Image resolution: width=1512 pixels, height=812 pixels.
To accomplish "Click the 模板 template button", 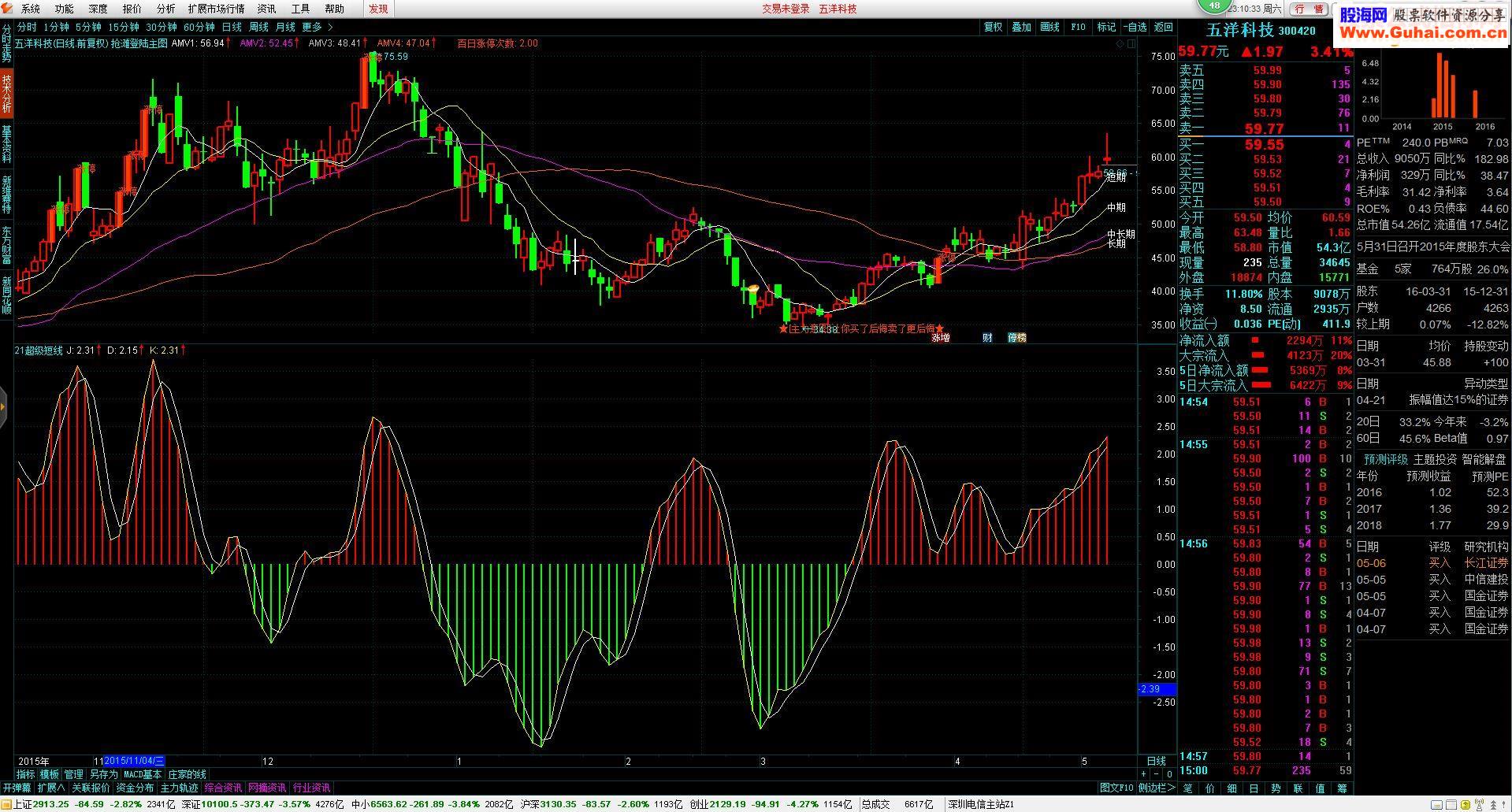I will coord(49,775).
